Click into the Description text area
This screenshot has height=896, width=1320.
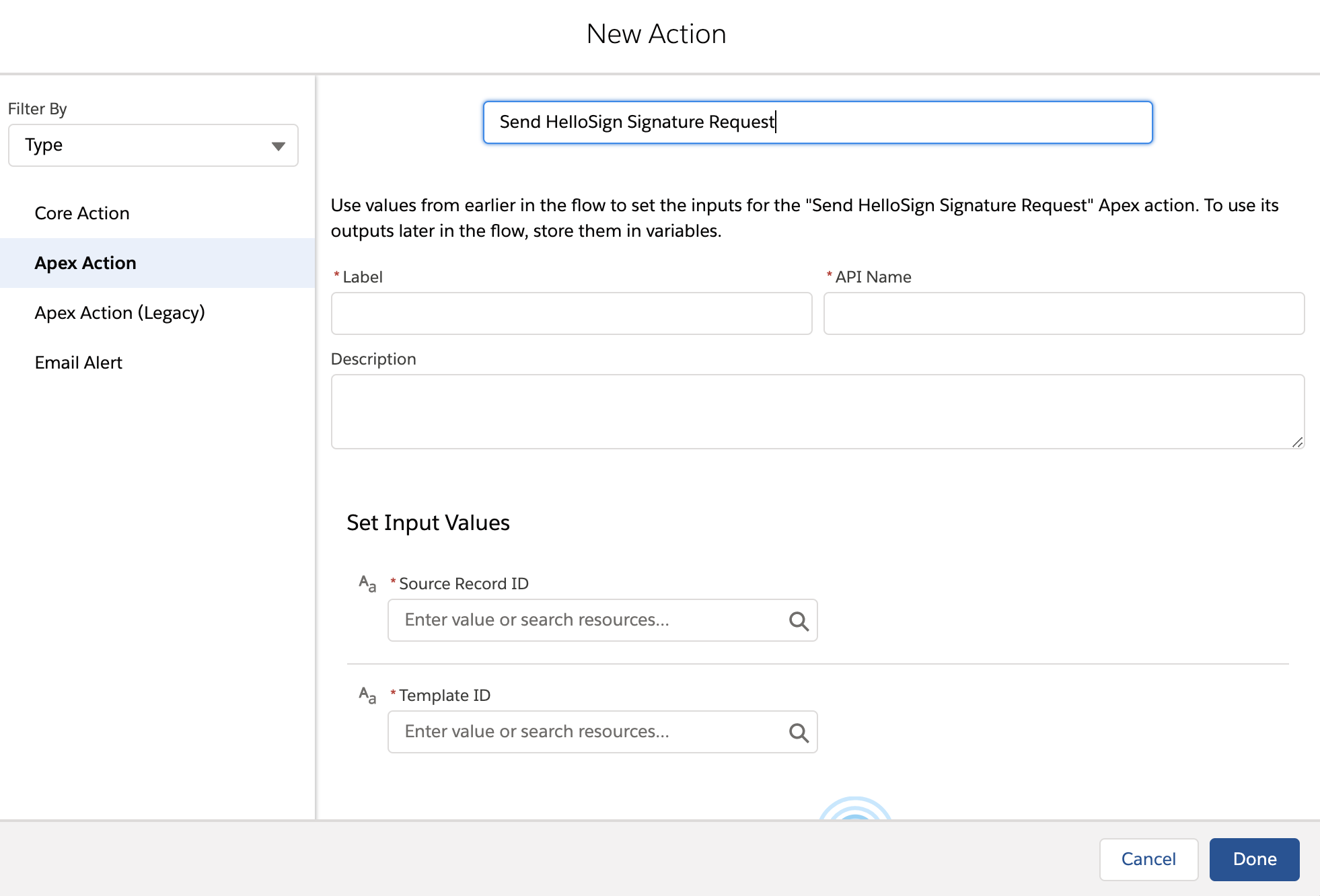pyautogui.click(x=817, y=411)
